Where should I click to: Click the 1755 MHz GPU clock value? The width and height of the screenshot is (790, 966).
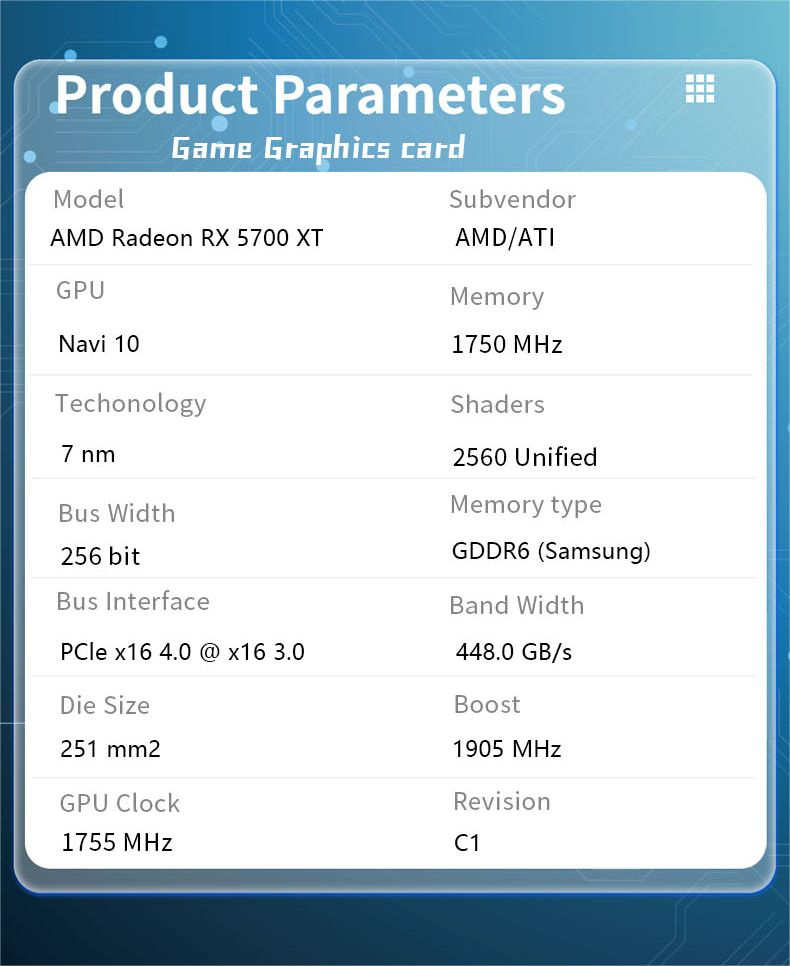117,842
